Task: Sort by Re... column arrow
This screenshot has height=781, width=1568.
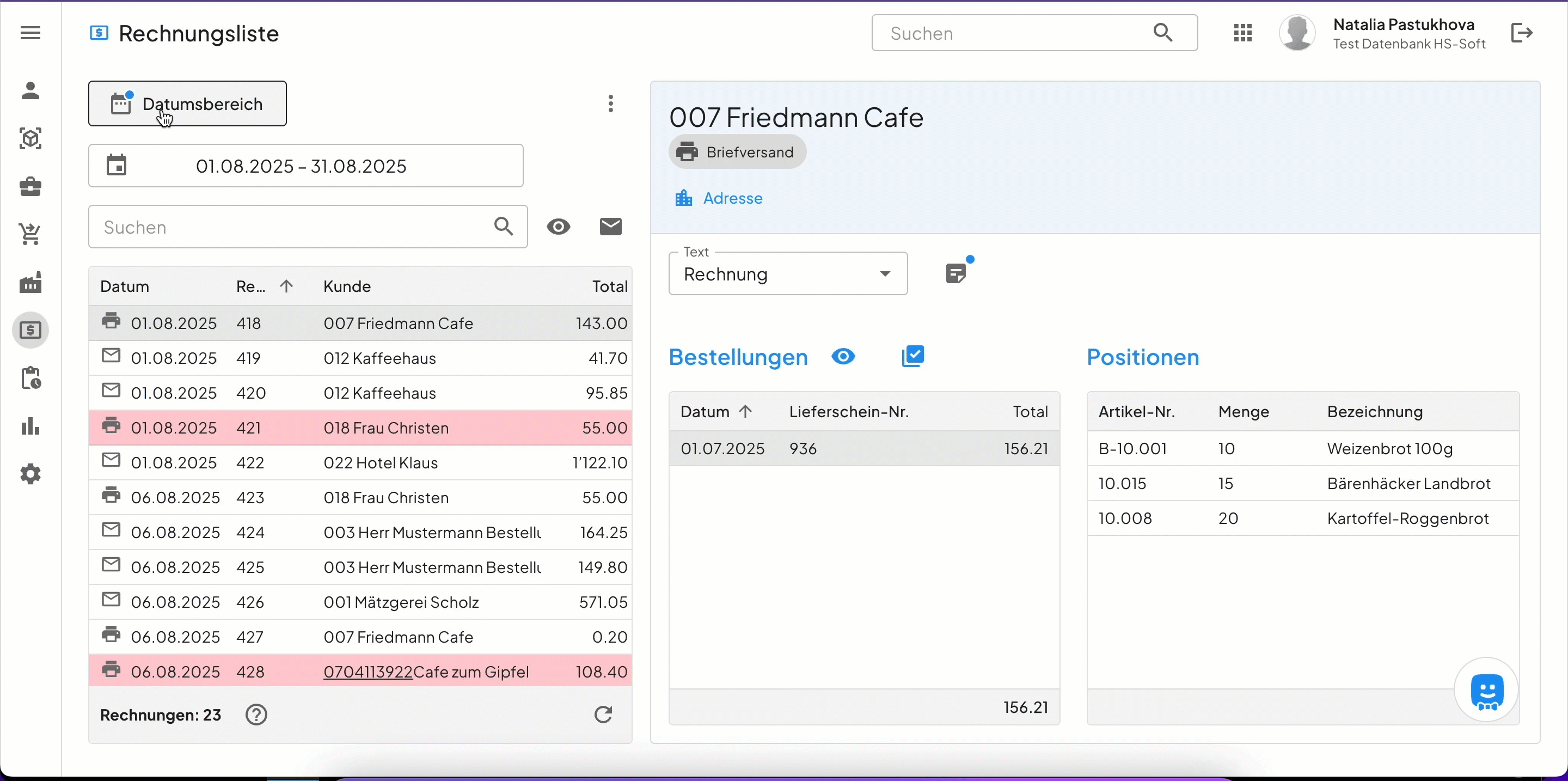Action: click(x=286, y=286)
